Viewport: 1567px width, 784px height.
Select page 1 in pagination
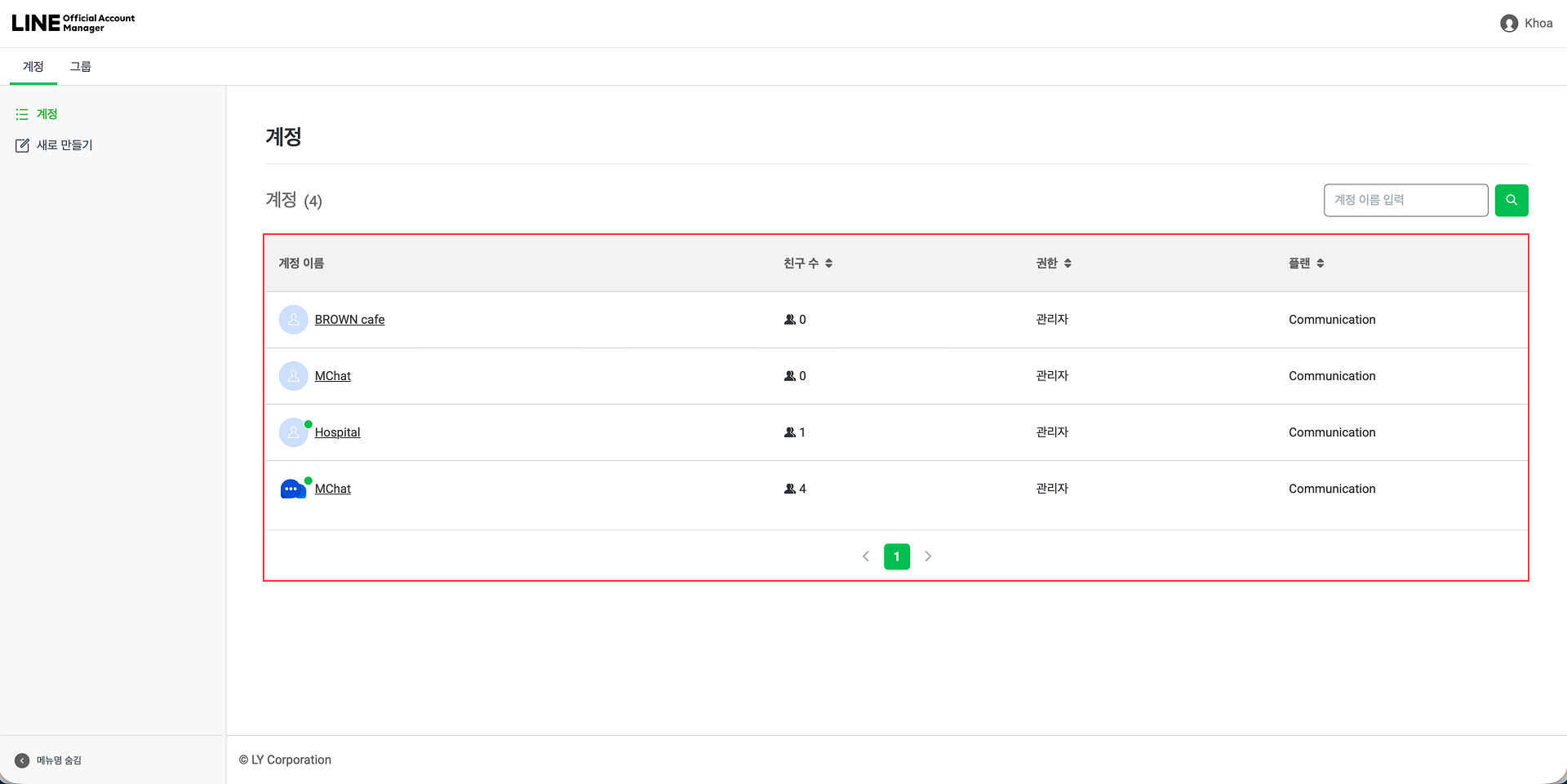point(896,556)
